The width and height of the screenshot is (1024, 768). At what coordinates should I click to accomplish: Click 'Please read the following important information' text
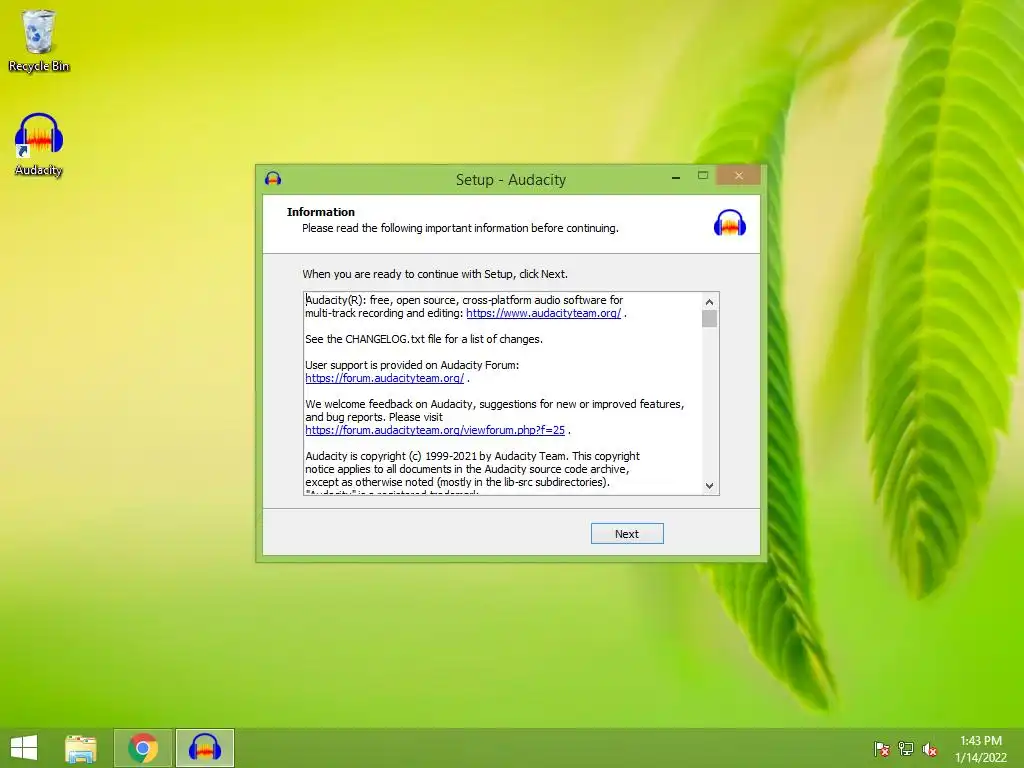[x=460, y=228]
